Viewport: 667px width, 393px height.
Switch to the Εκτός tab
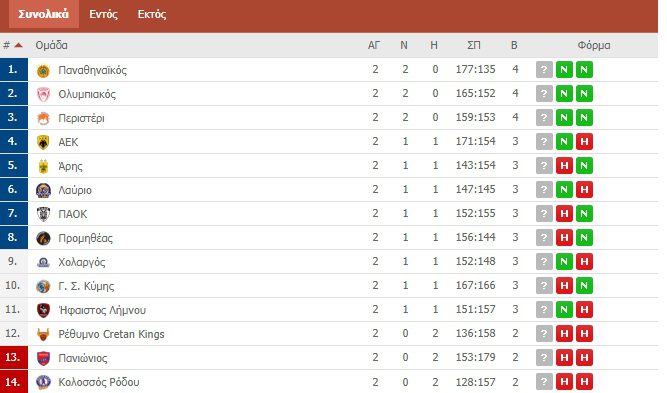pos(151,14)
